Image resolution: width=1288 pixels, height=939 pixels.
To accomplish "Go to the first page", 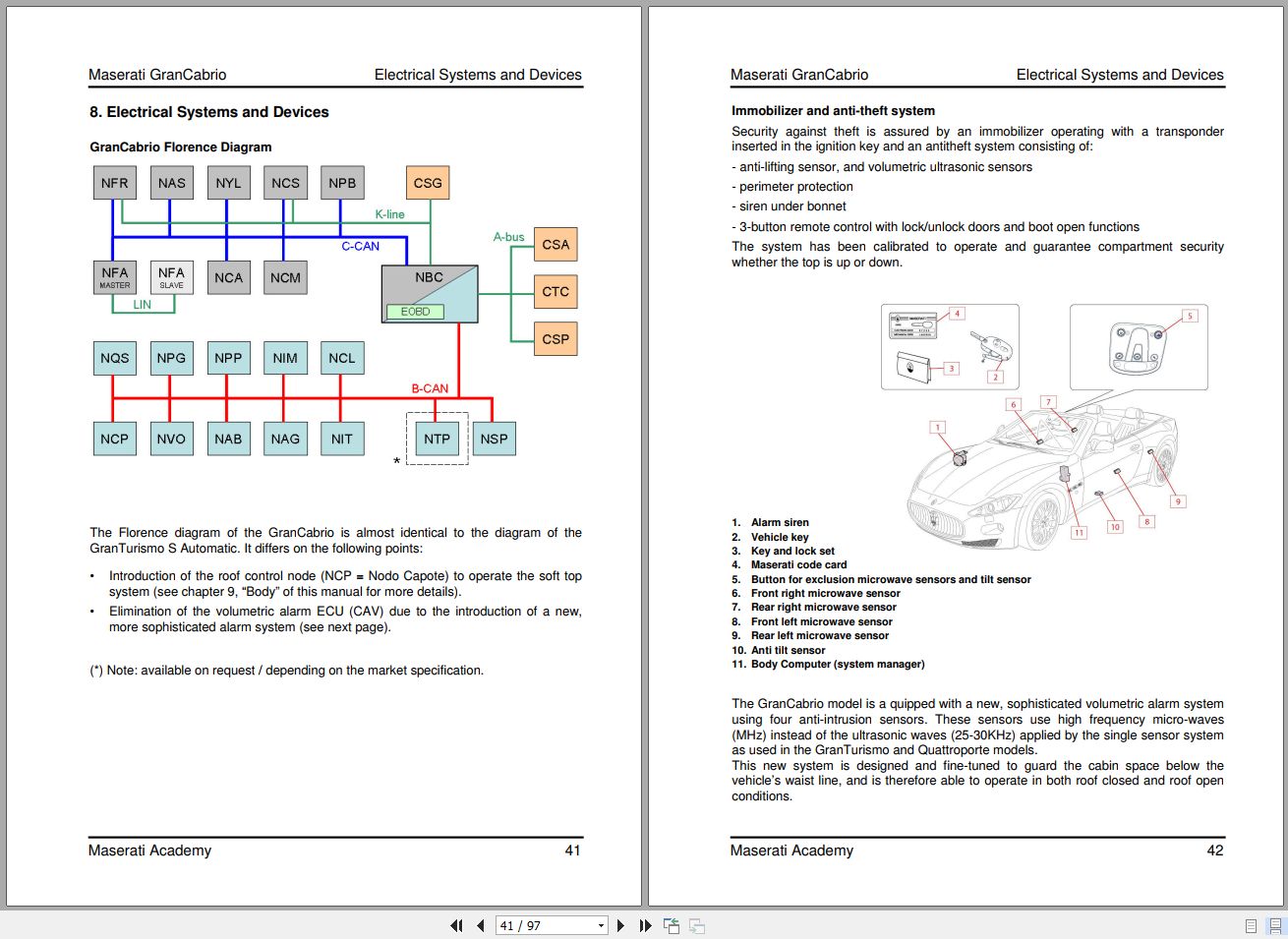I will [x=456, y=925].
